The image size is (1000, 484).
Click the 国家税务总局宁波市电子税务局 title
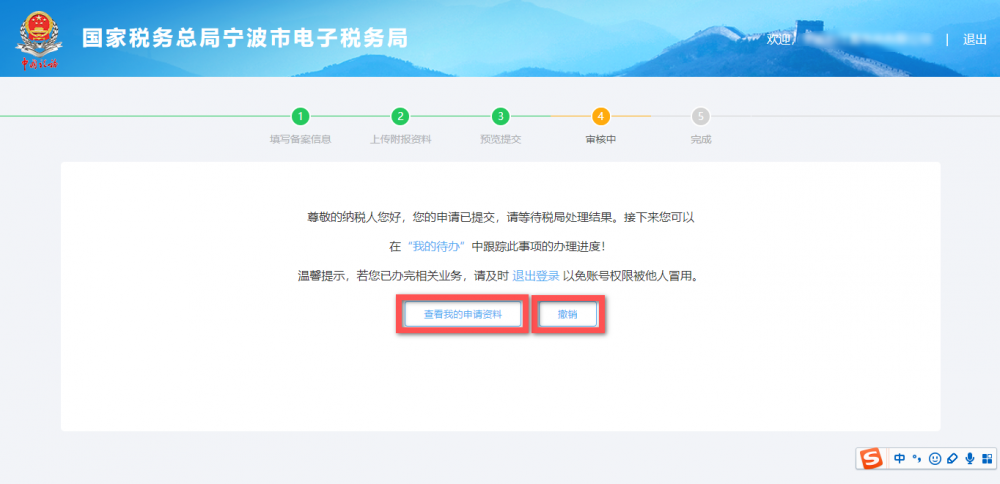tap(245, 38)
